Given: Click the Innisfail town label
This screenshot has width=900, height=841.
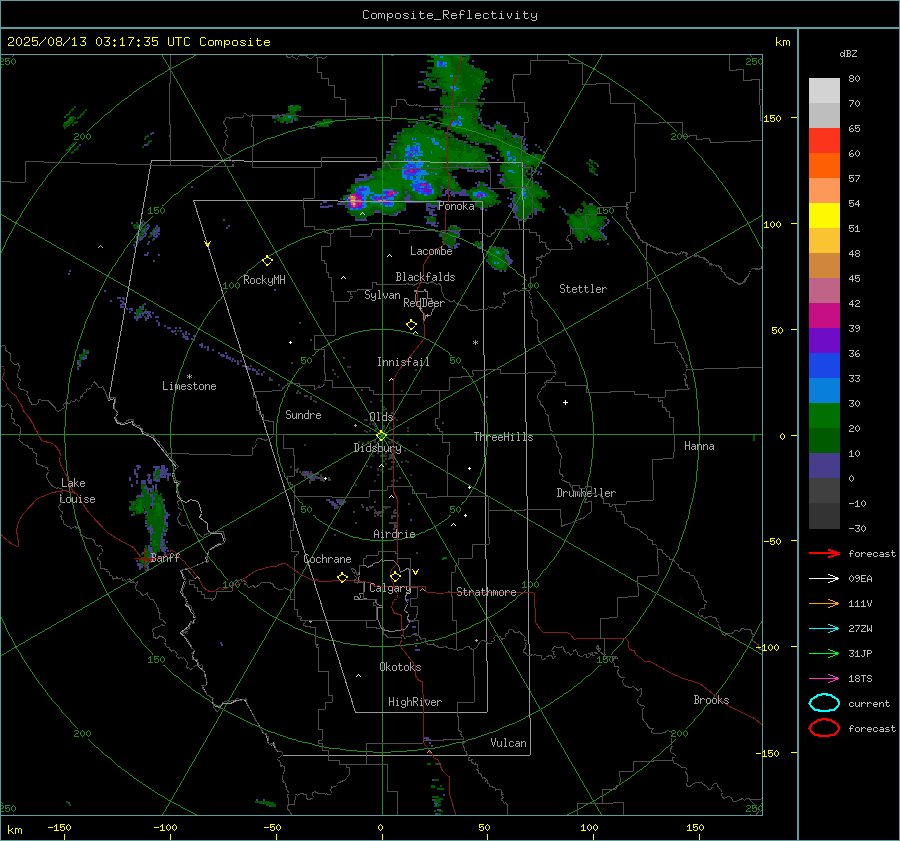Looking at the screenshot, I should pos(403,362).
